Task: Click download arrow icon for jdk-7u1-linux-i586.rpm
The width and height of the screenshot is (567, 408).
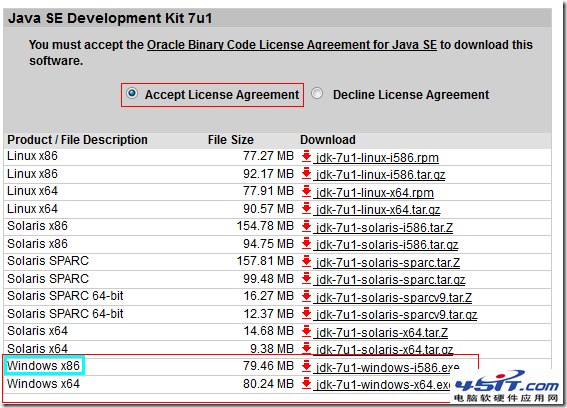Action: (x=306, y=156)
